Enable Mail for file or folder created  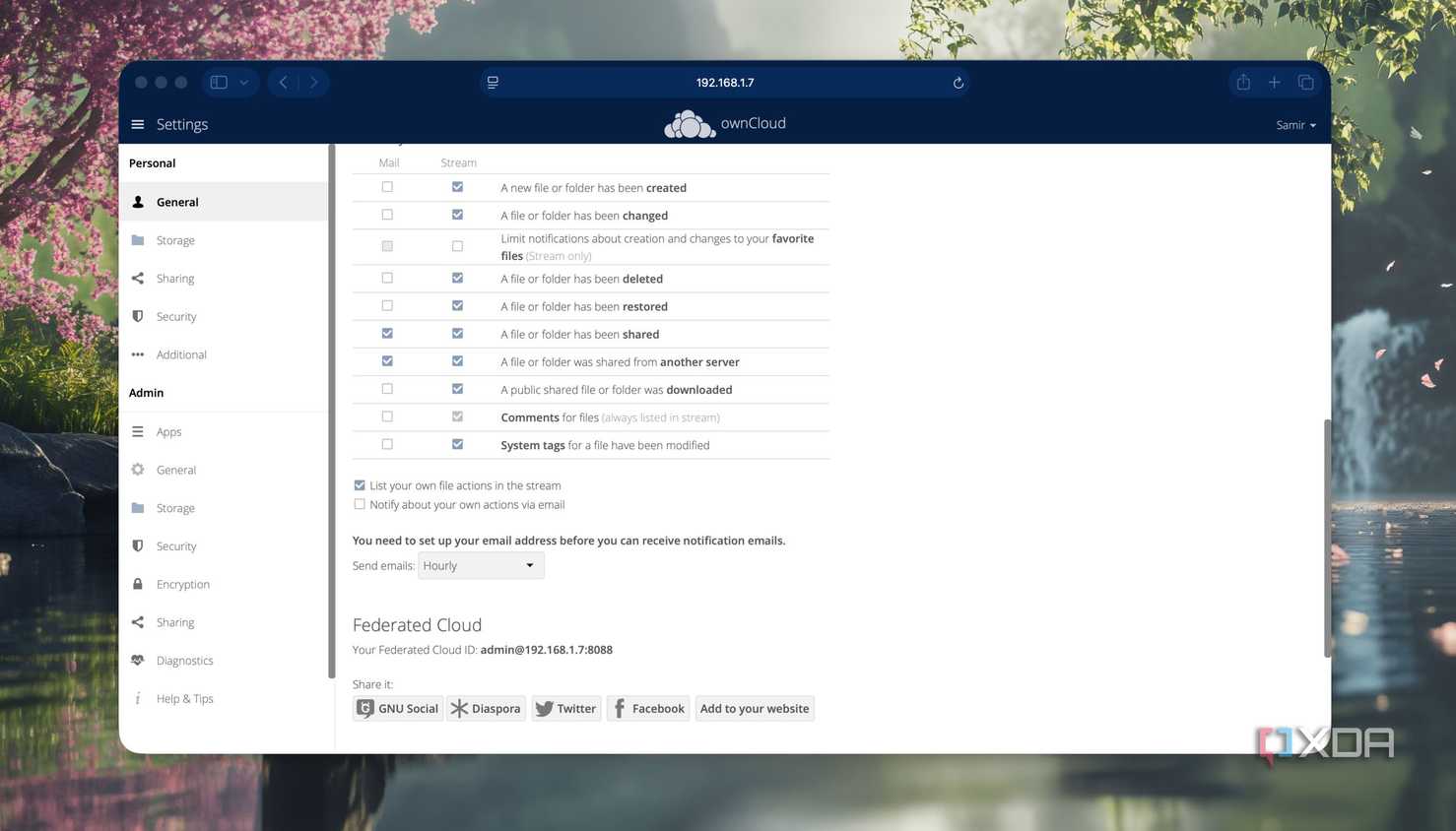click(387, 187)
